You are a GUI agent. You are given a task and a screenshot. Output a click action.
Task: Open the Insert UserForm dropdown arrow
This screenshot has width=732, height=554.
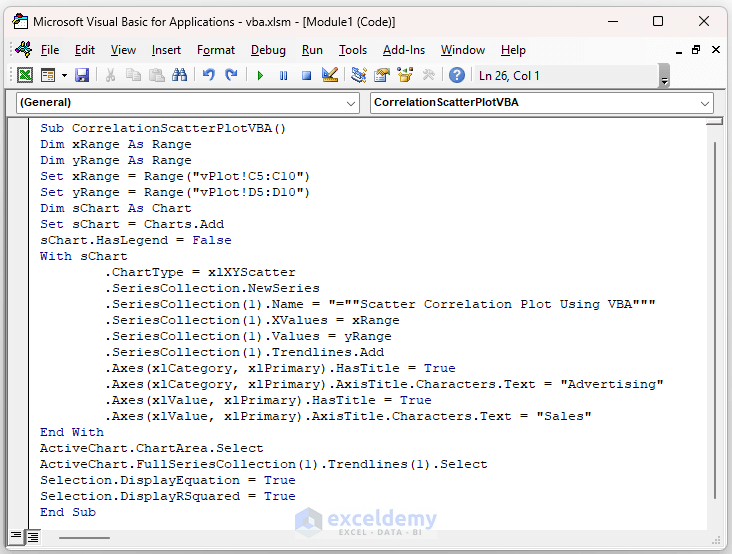(64, 75)
